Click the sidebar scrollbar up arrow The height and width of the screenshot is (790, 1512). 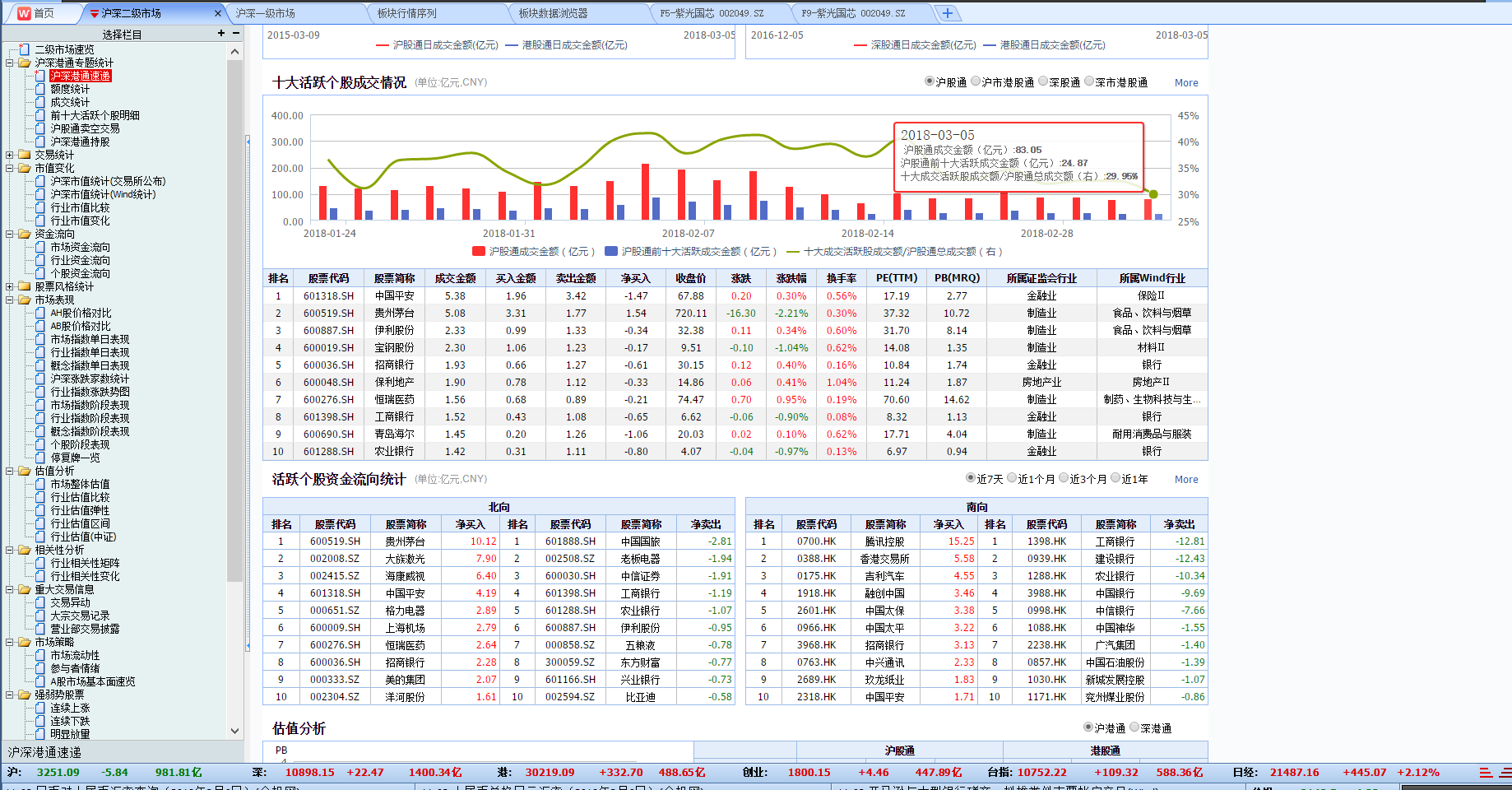(x=234, y=51)
